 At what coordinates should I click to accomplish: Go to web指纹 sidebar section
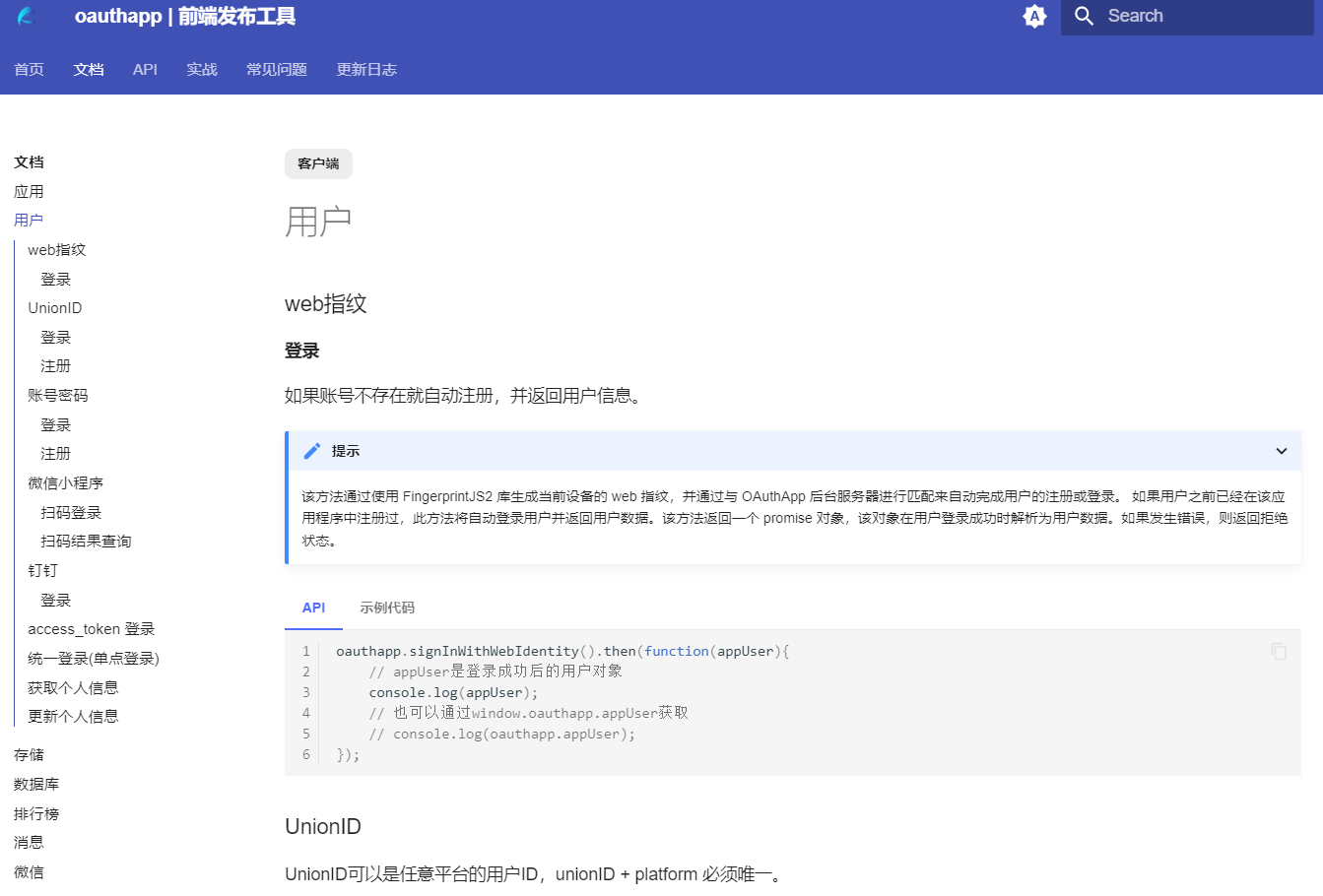[57, 249]
